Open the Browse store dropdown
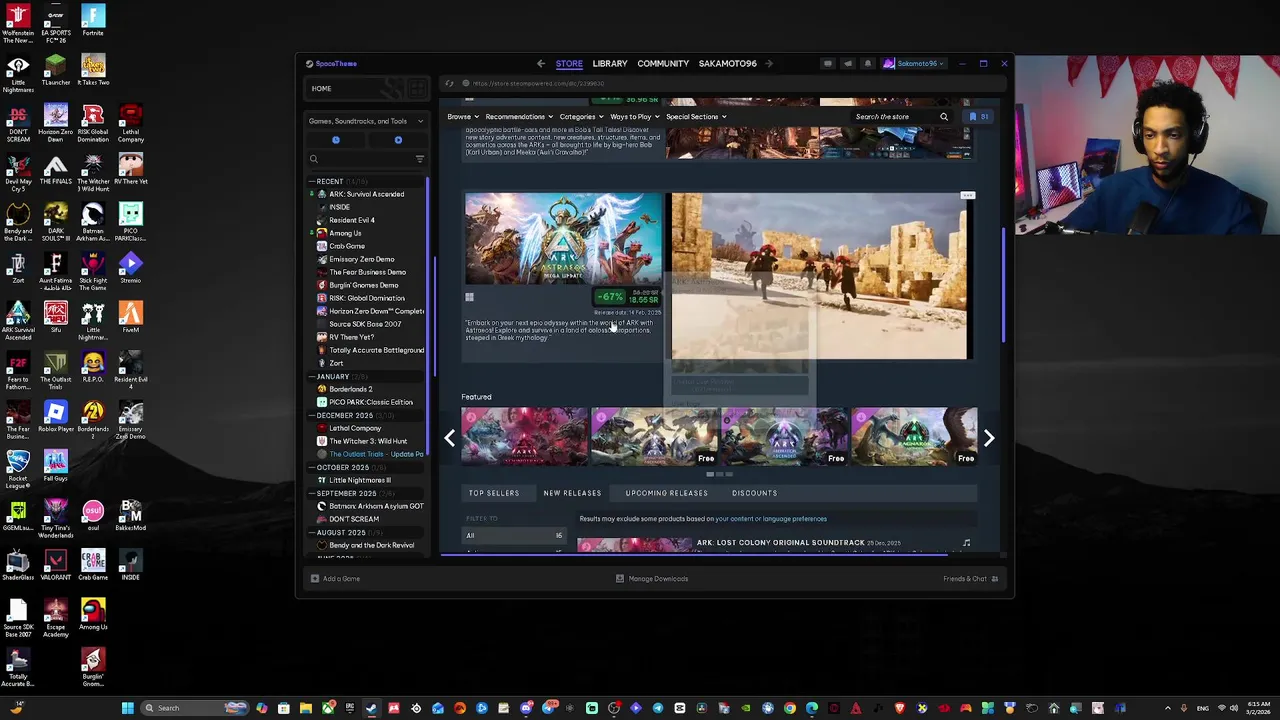Viewport: 1280px width, 720px height. (462, 117)
